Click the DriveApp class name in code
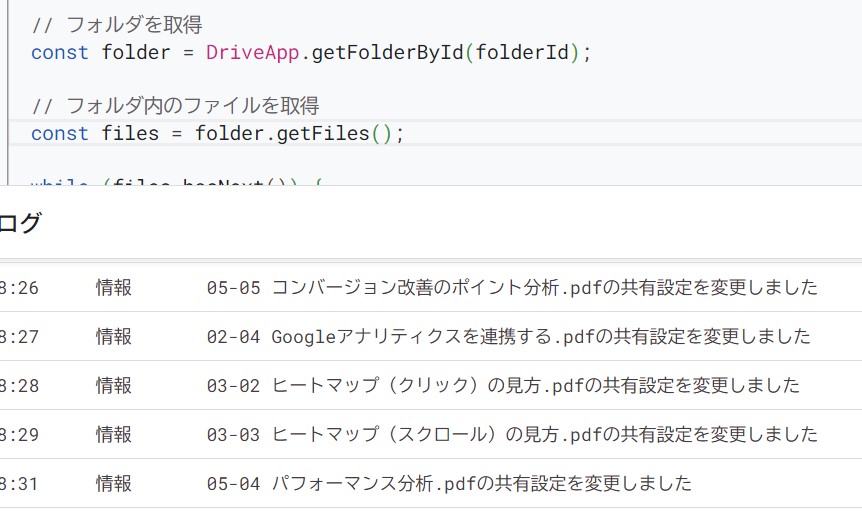Screen dimensions: 862x517 coord(252,53)
